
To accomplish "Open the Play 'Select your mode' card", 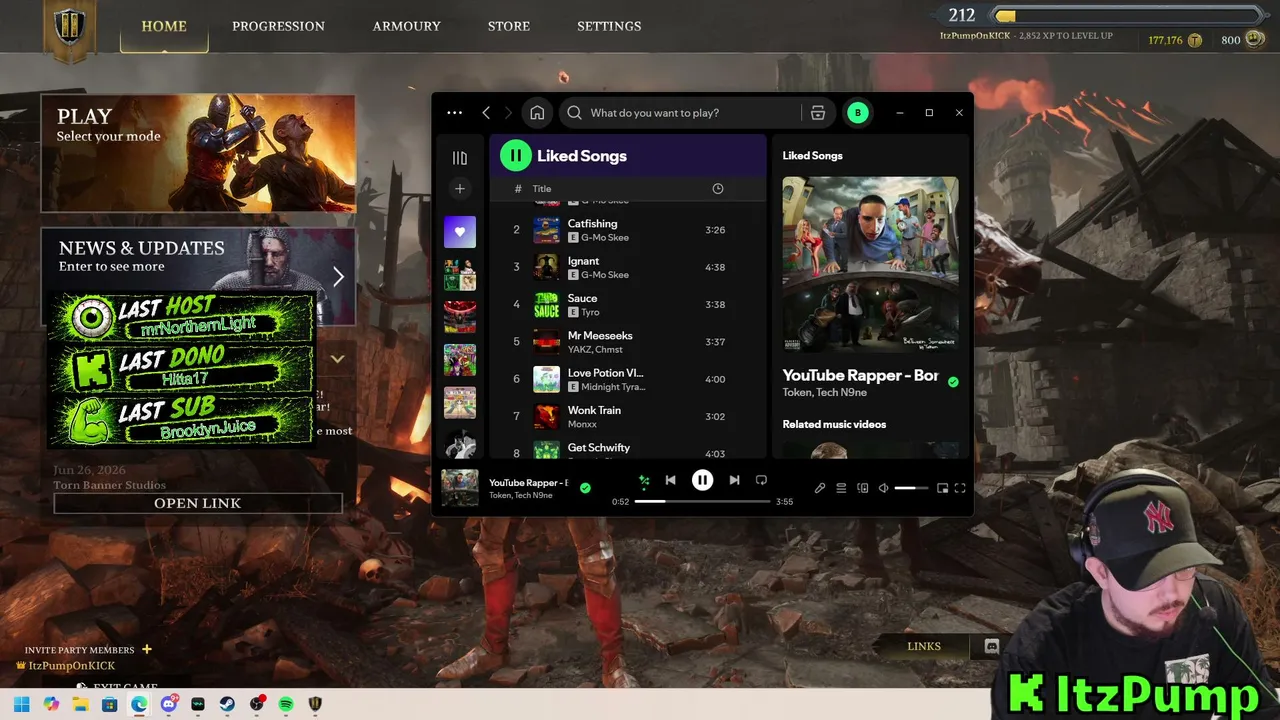I will coord(198,153).
